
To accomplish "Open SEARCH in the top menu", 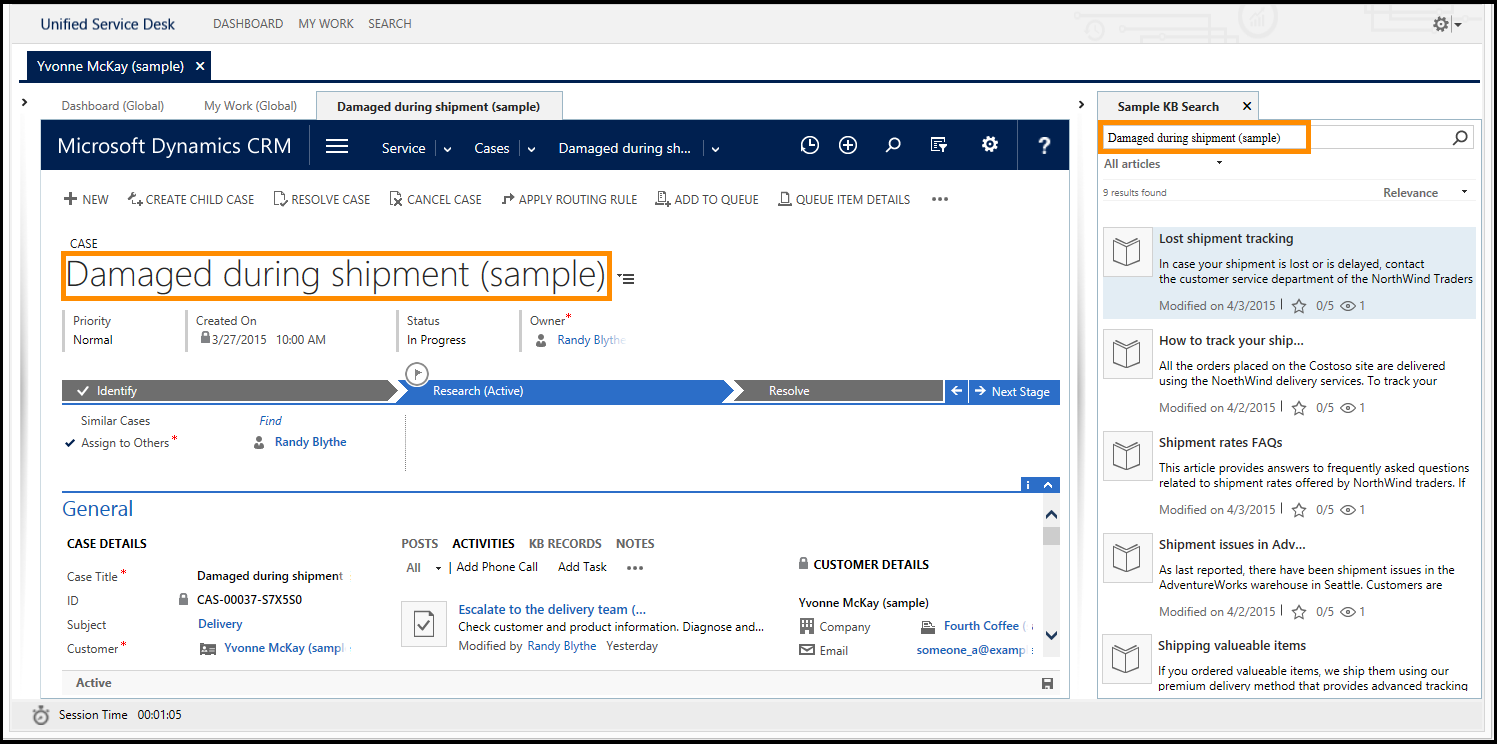I will pos(390,23).
